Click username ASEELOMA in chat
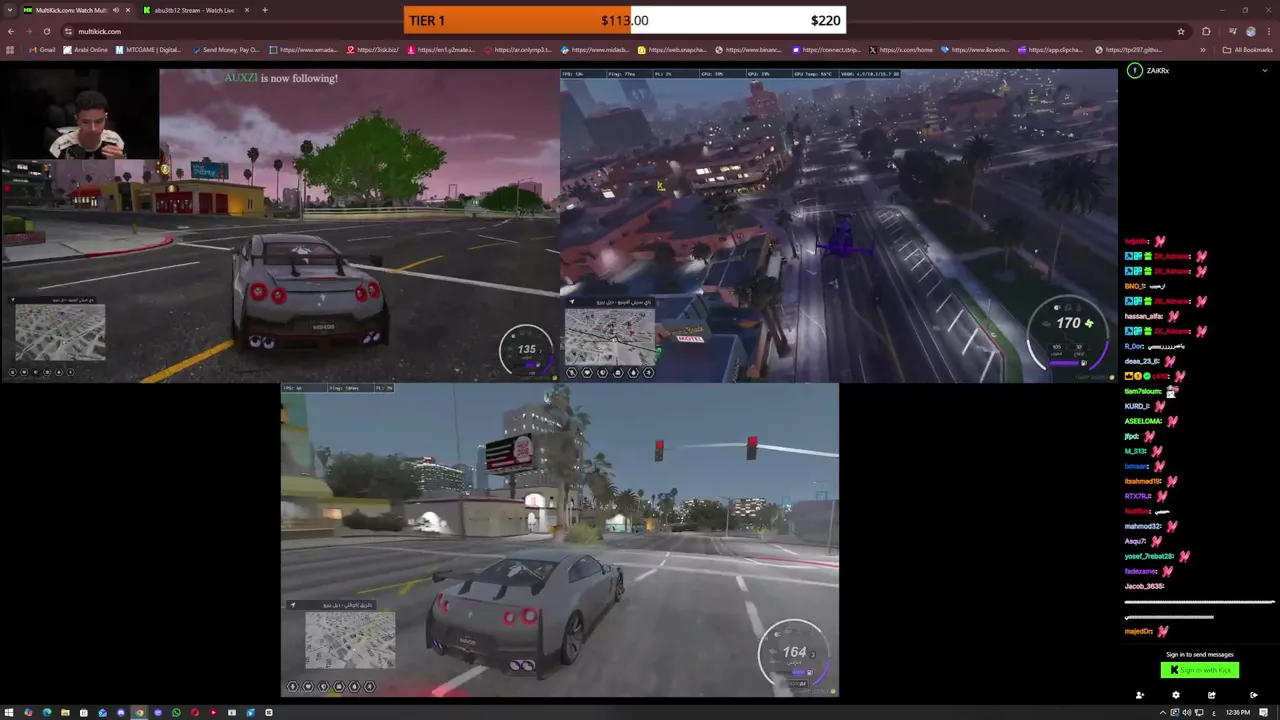The height and width of the screenshot is (720, 1280). click(x=1143, y=421)
